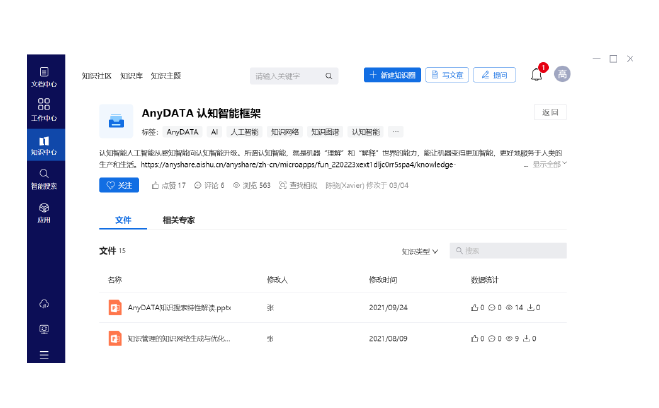Open file 知识管理的知识网络生成与优化...
Viewport: 659px width, 408px height.
[x=179, y=338]
